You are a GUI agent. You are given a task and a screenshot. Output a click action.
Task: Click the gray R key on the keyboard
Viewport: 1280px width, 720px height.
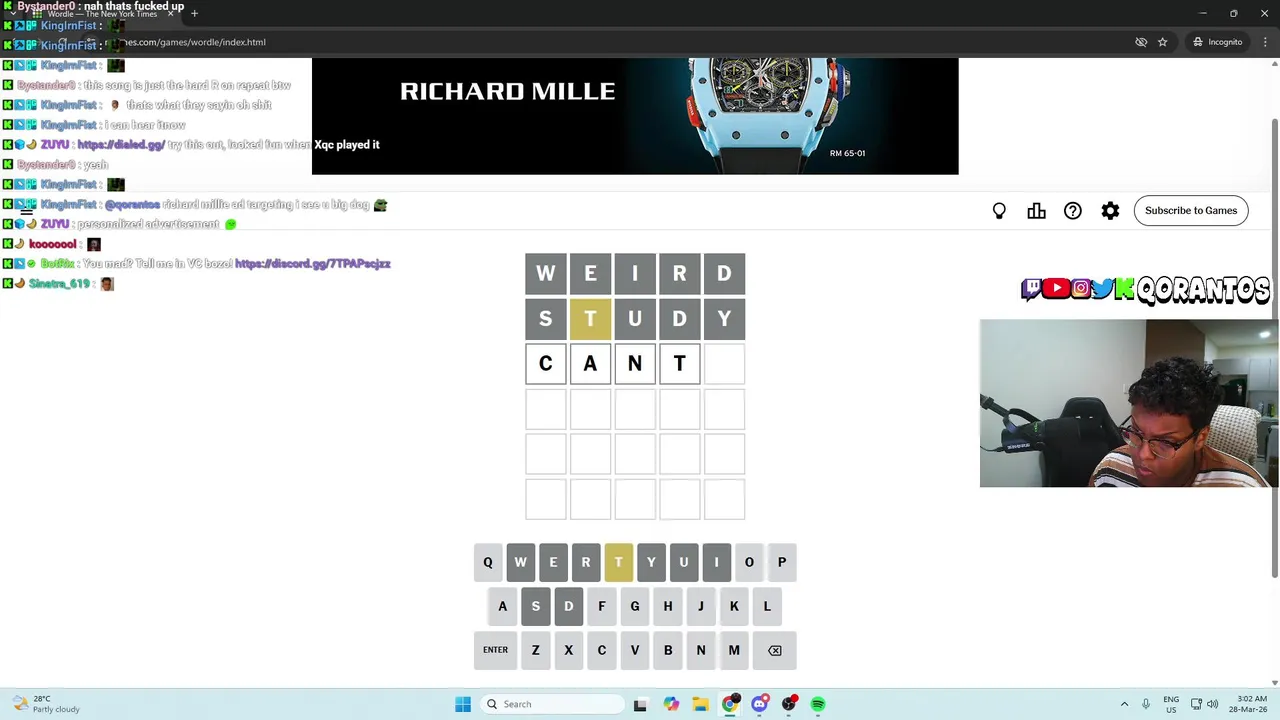[586, 562]
